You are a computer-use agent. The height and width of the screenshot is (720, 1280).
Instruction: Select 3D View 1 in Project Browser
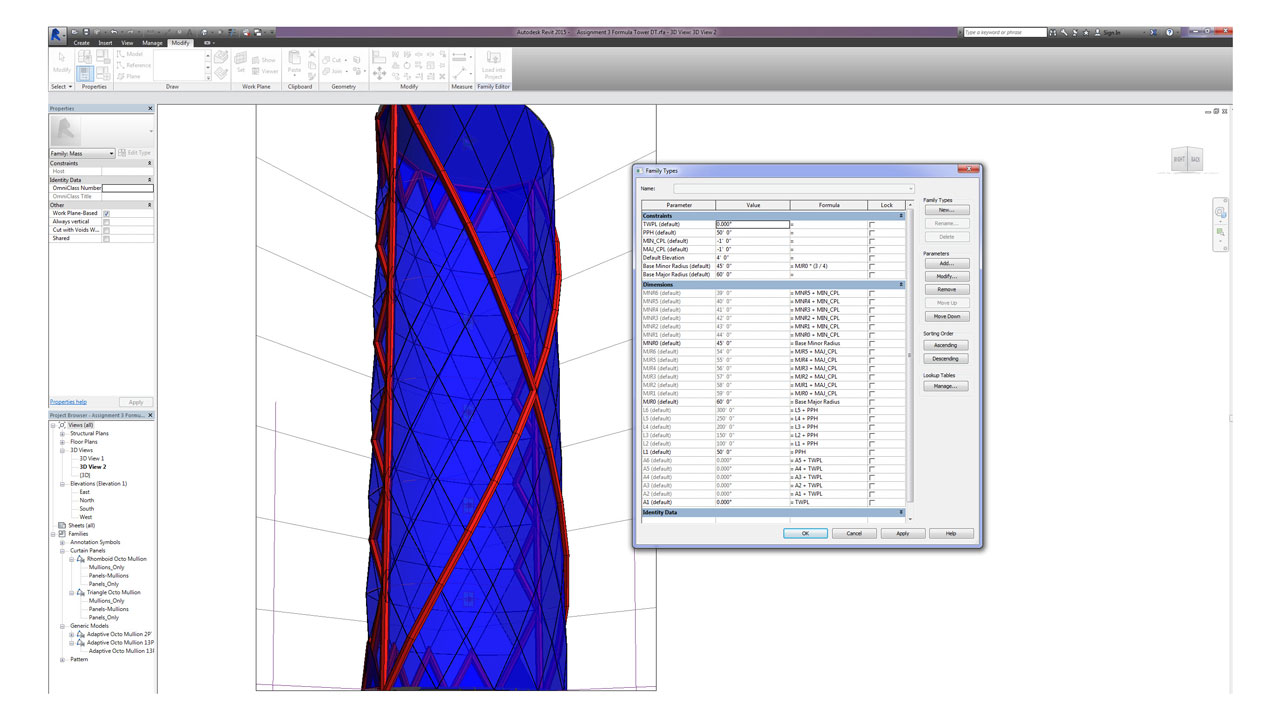[x=92, y=459]
